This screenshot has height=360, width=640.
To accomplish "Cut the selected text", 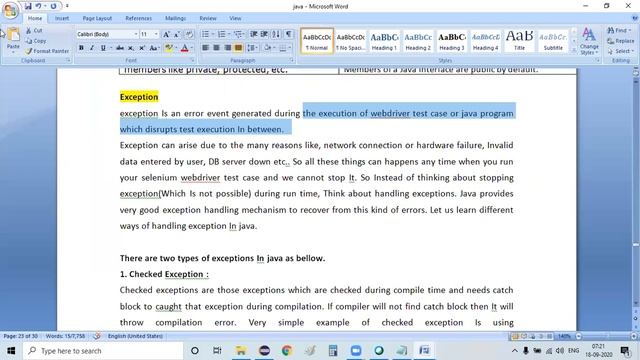I will [34, 31].
